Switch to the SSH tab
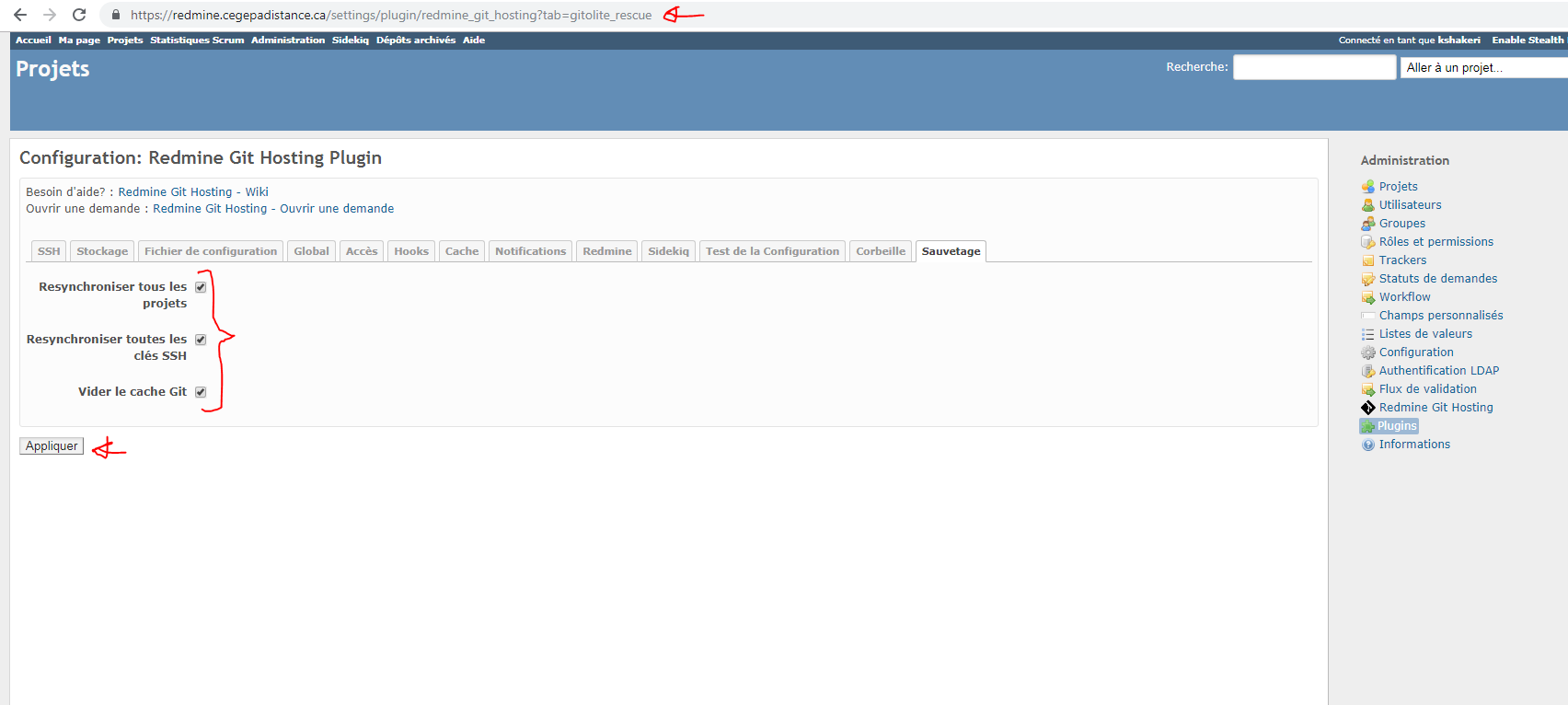 coord(49,251)
